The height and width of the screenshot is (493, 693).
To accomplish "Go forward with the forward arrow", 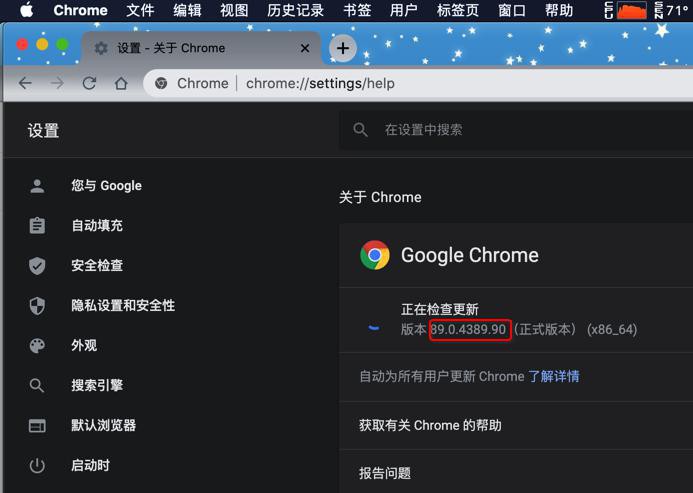I will coord(57,83).
